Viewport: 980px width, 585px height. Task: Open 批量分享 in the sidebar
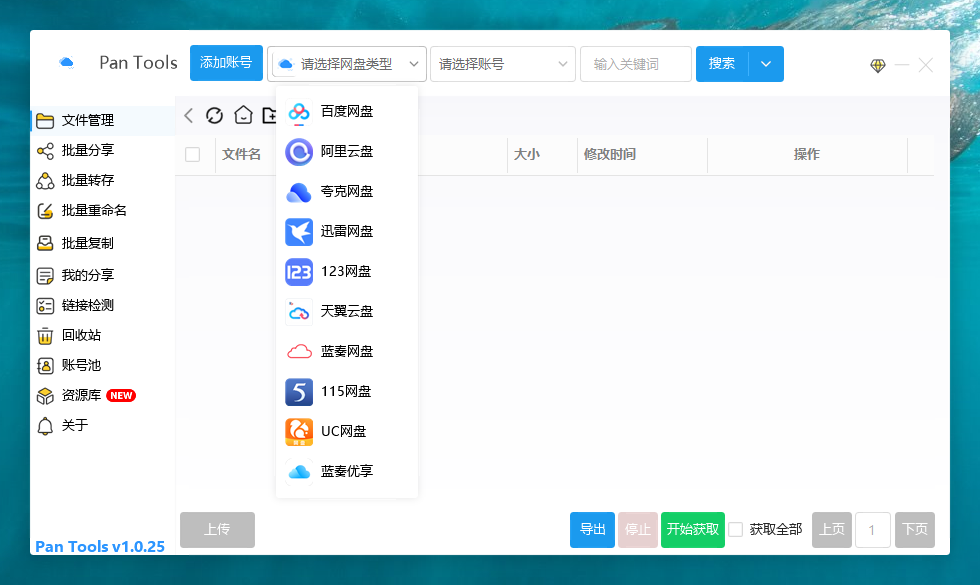tap(102, 151)
